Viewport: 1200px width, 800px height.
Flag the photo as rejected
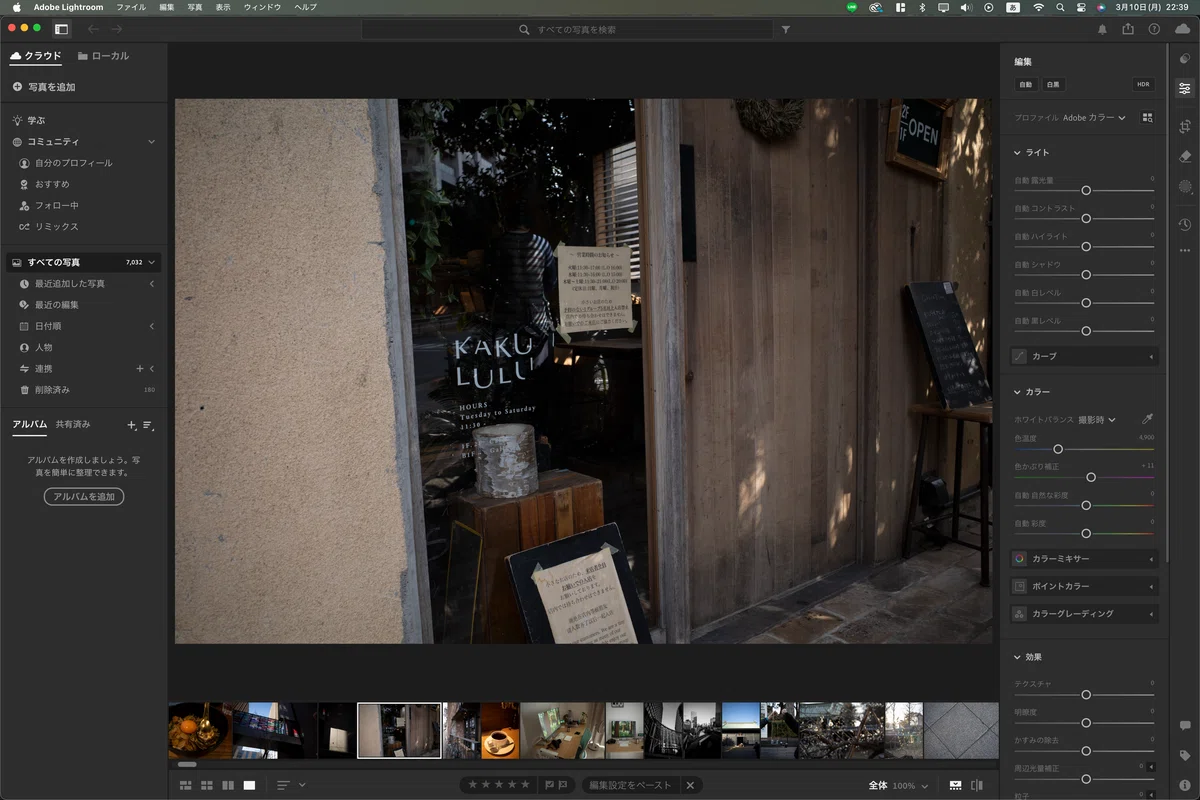click(563, 785)
